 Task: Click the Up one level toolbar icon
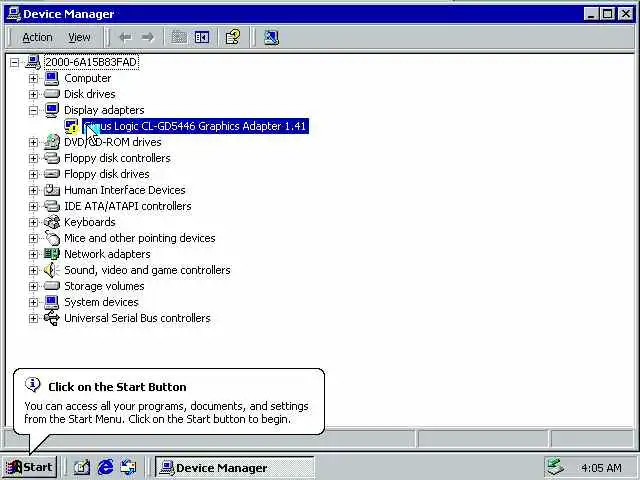179,38
